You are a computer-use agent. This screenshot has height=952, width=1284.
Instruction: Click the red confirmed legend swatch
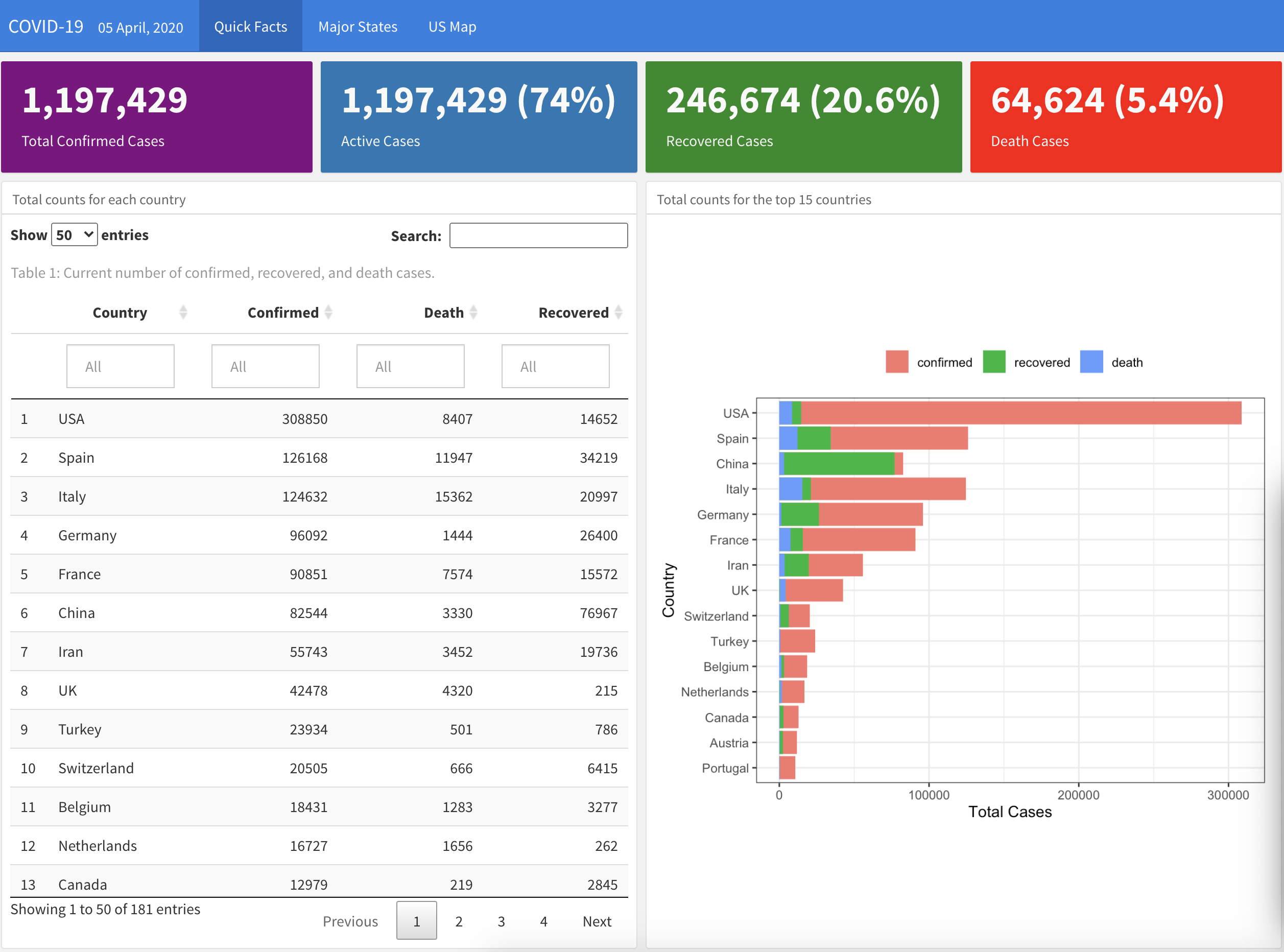896,362
